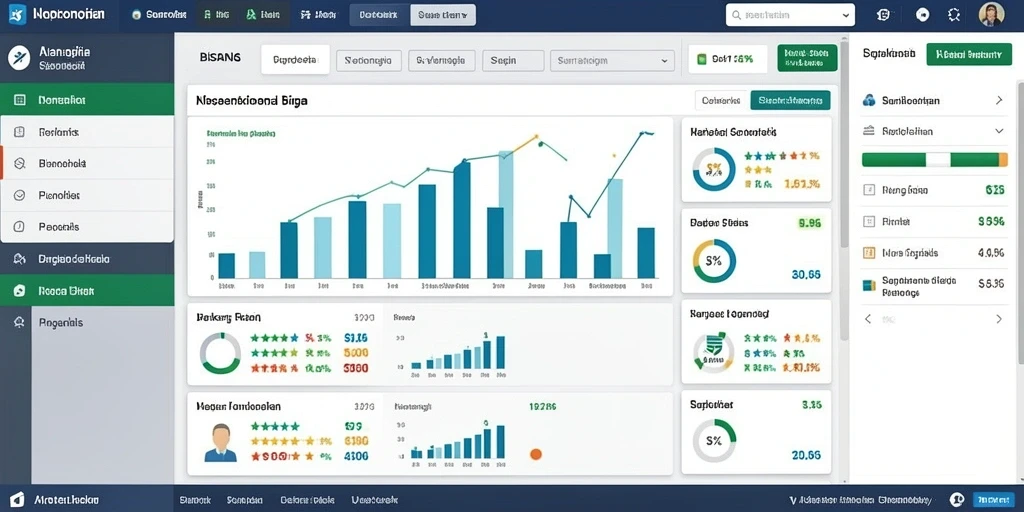Click the search field in the top bar
Image resolution: width=1024 pixels, height=512 pixels.
[790, 14]
